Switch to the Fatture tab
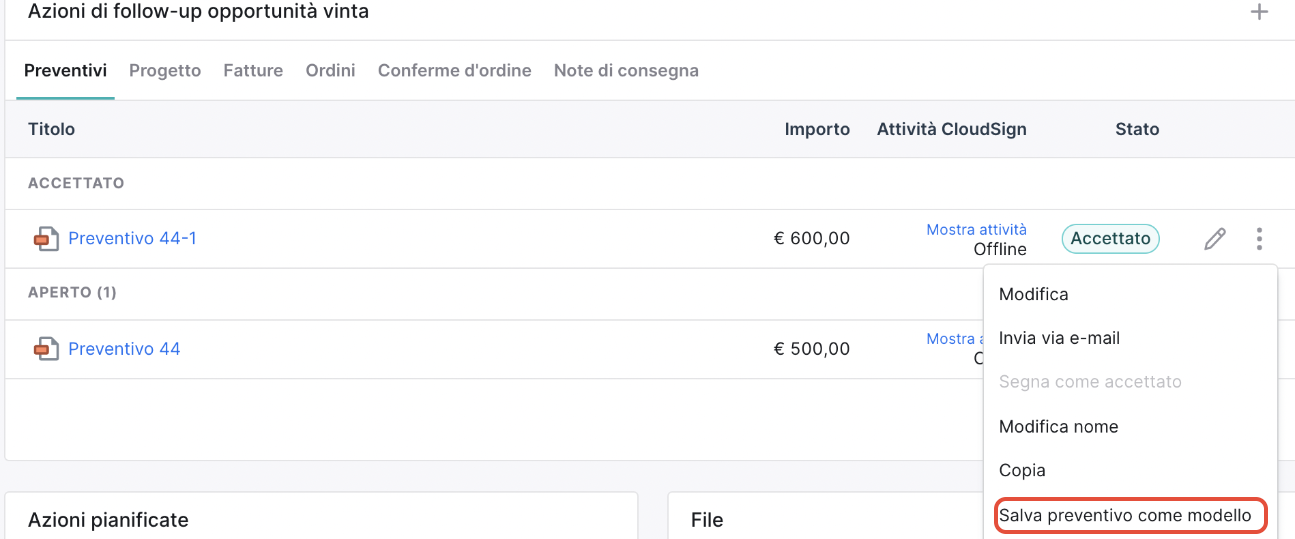 pos(253,71)
